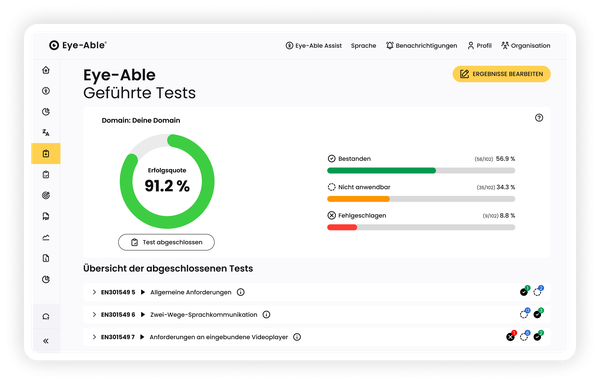This screenshot has width=600, height=383.
Task: Open the PDF file icon in the sidebar
Action: coord(46,217)
